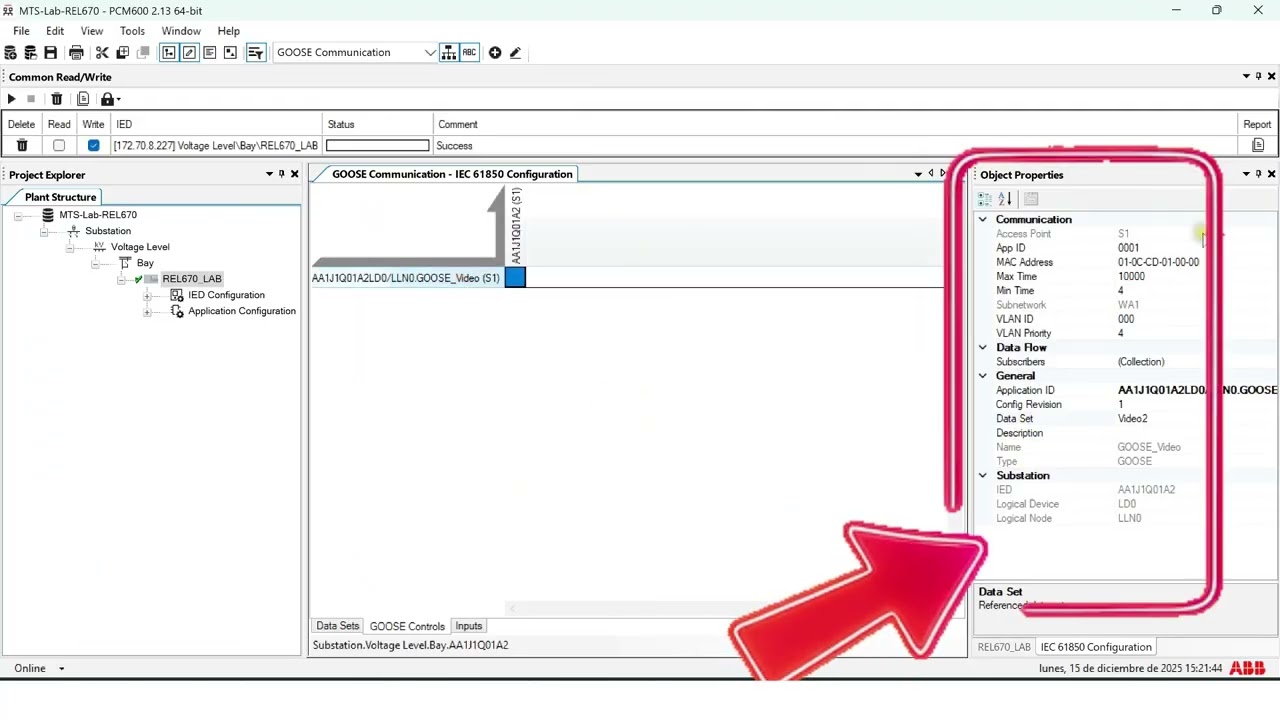1280x720 pixels.
Task: Open the File menu
Action: (21, 32)
